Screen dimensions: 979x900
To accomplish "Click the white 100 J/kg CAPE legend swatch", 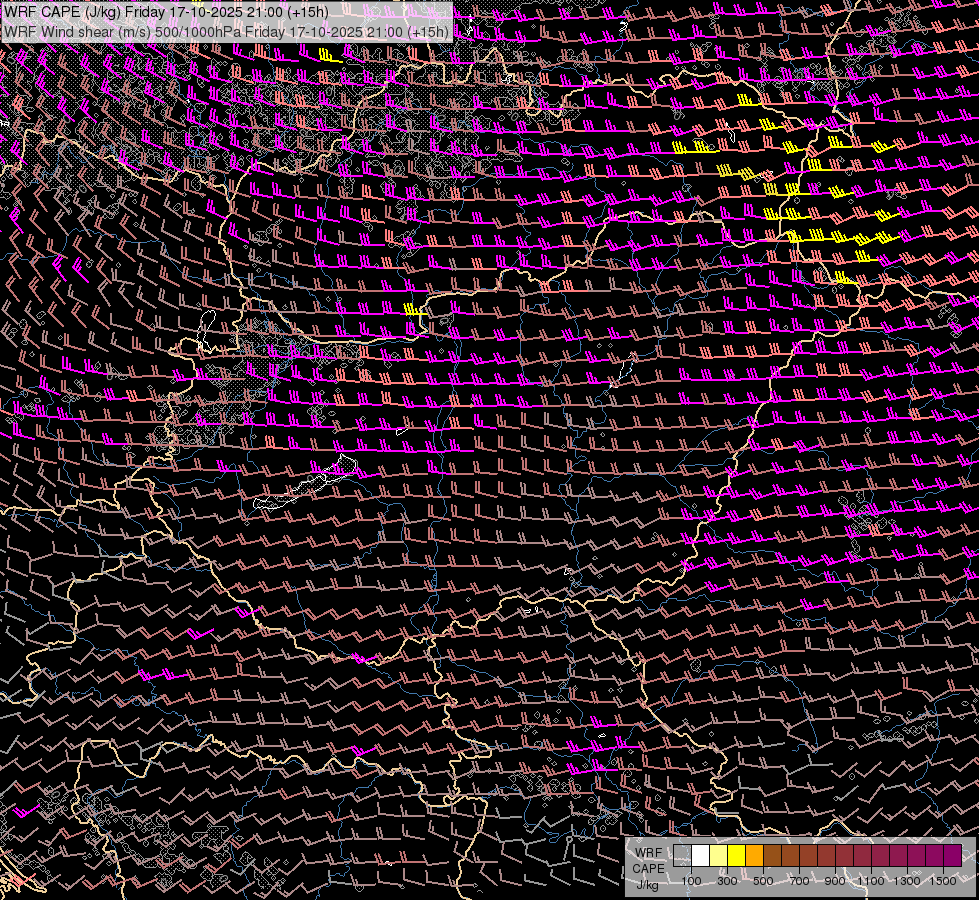I will coord(700,855).
